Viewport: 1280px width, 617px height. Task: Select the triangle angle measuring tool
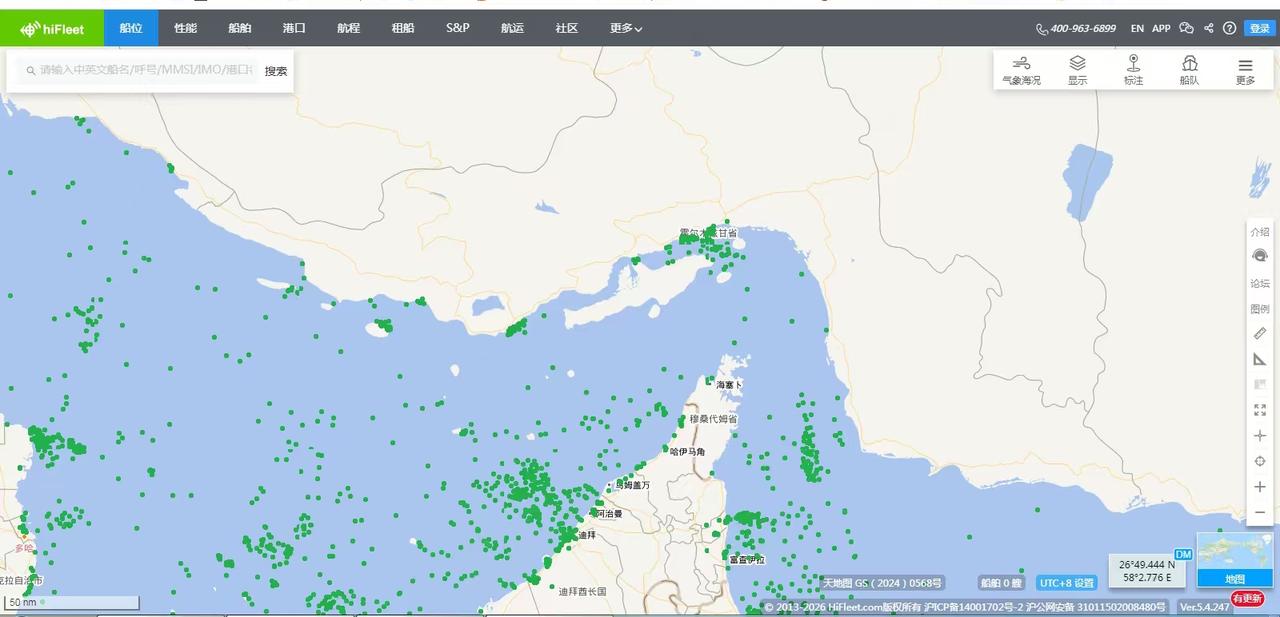(x=1260, y=359)
